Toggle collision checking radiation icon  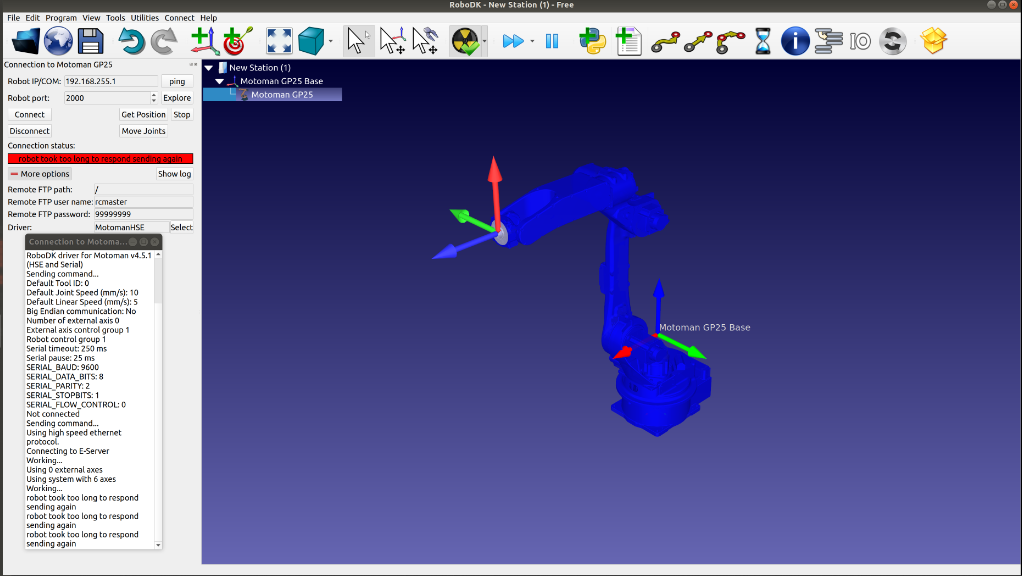click(464, 41)
